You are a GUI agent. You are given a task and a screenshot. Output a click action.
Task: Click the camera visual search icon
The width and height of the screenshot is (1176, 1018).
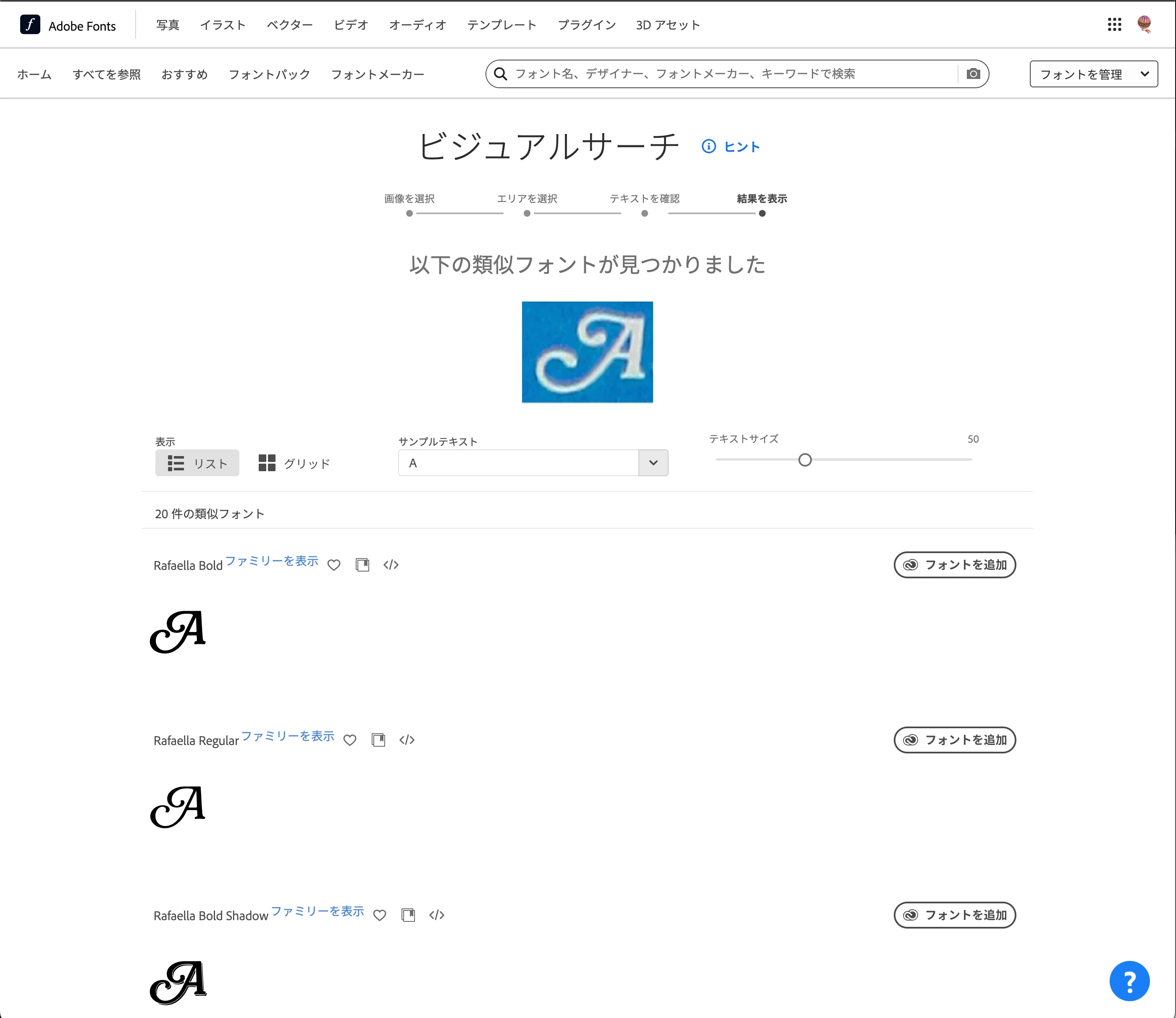[973, 74]
